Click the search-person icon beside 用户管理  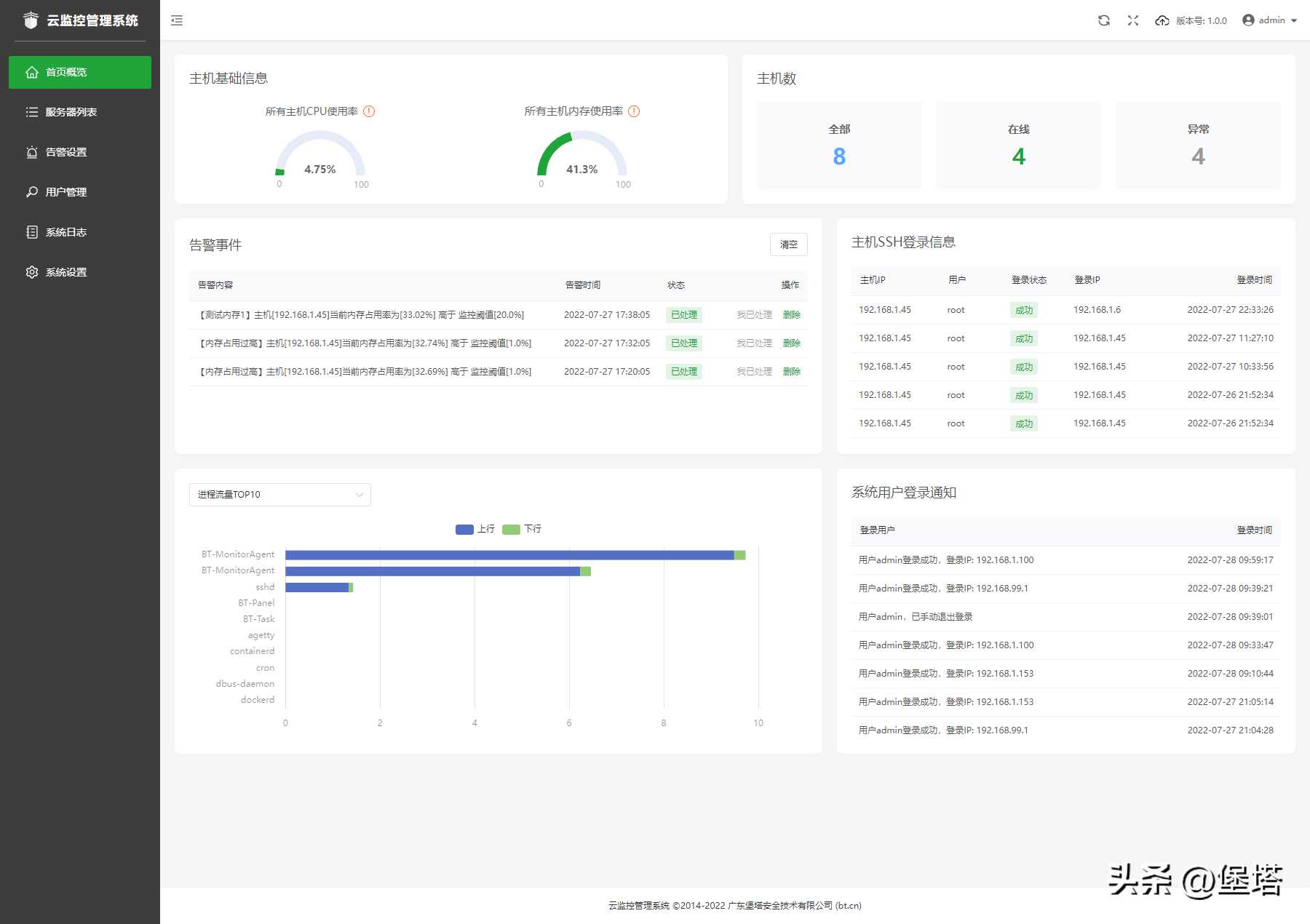(x=32, y=192)
